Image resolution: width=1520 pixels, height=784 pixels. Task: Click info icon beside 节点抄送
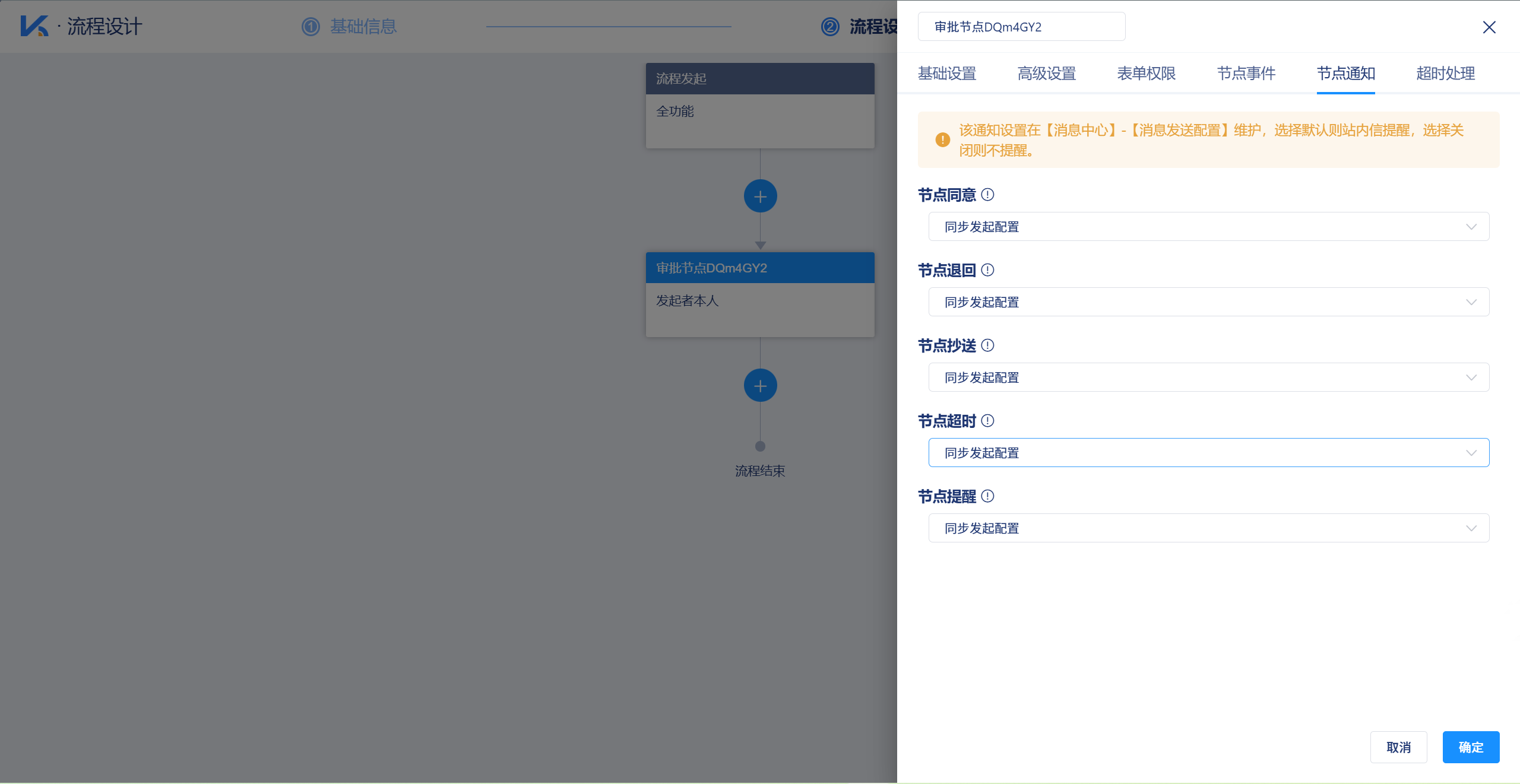tap(987, 345)
